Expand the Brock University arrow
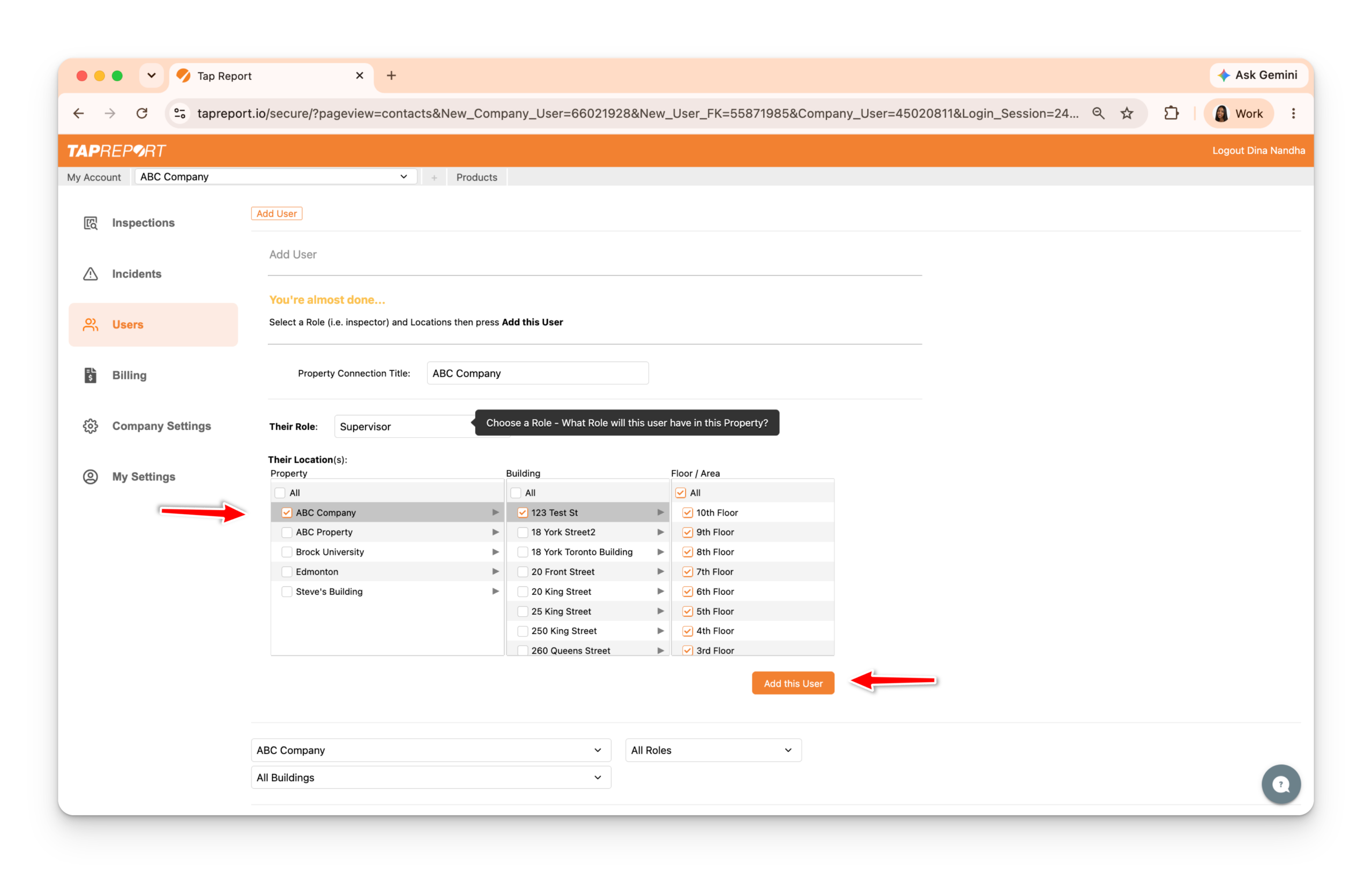The width and height of the screenshot is (1372, 873). 495,552
